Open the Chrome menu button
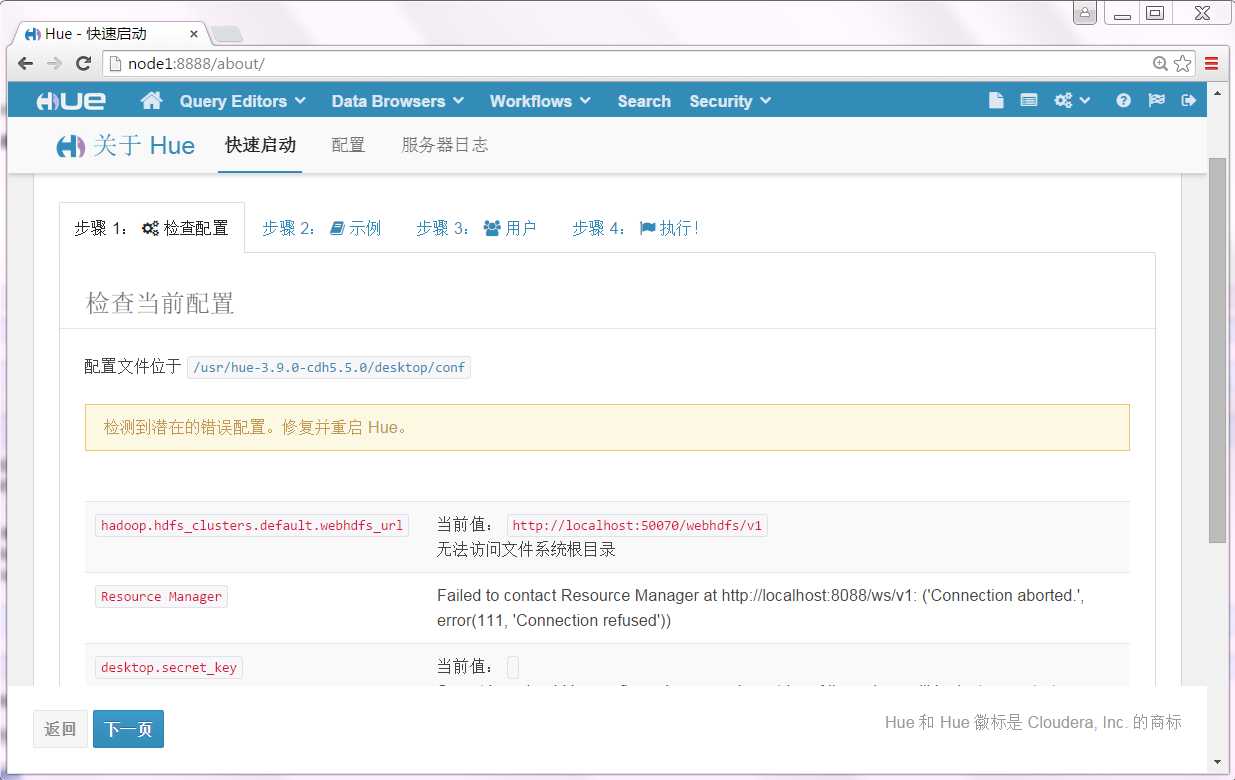Screen dimensions: 1235x780 (x=1211, y=63)
